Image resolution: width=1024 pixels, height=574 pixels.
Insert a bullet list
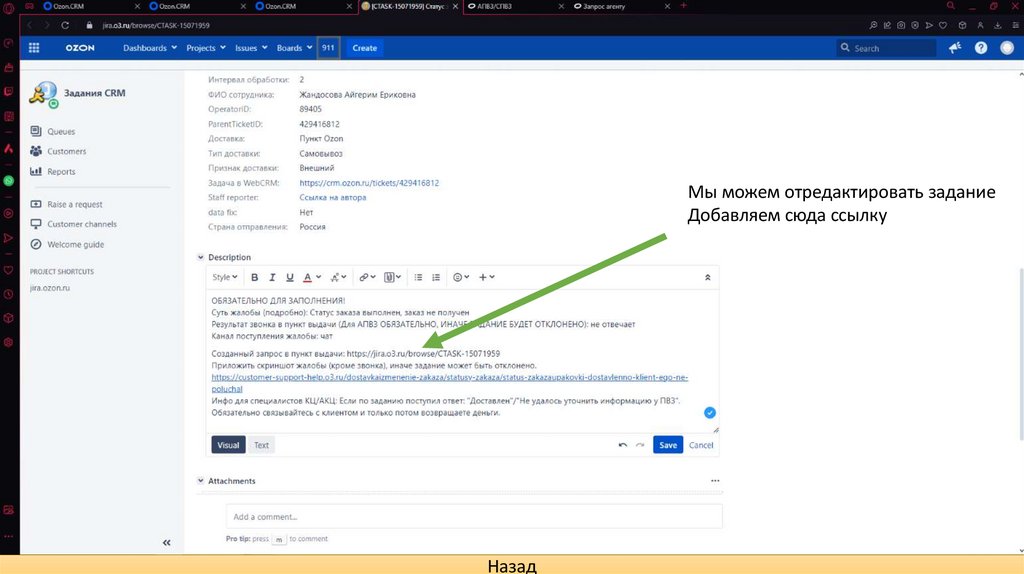418,277
